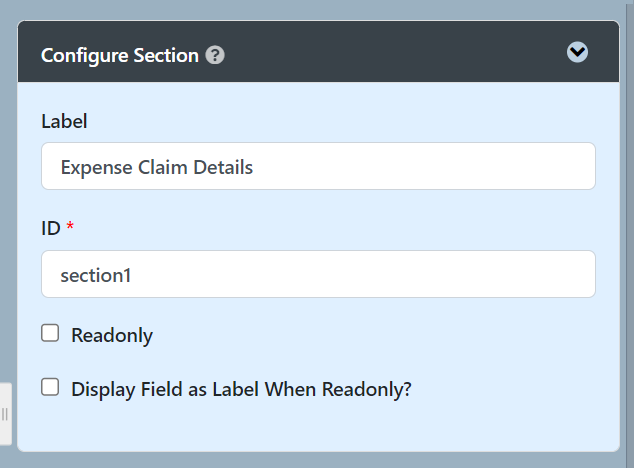
Task: Focus the ID input field
Action: (x=318, y=274)
